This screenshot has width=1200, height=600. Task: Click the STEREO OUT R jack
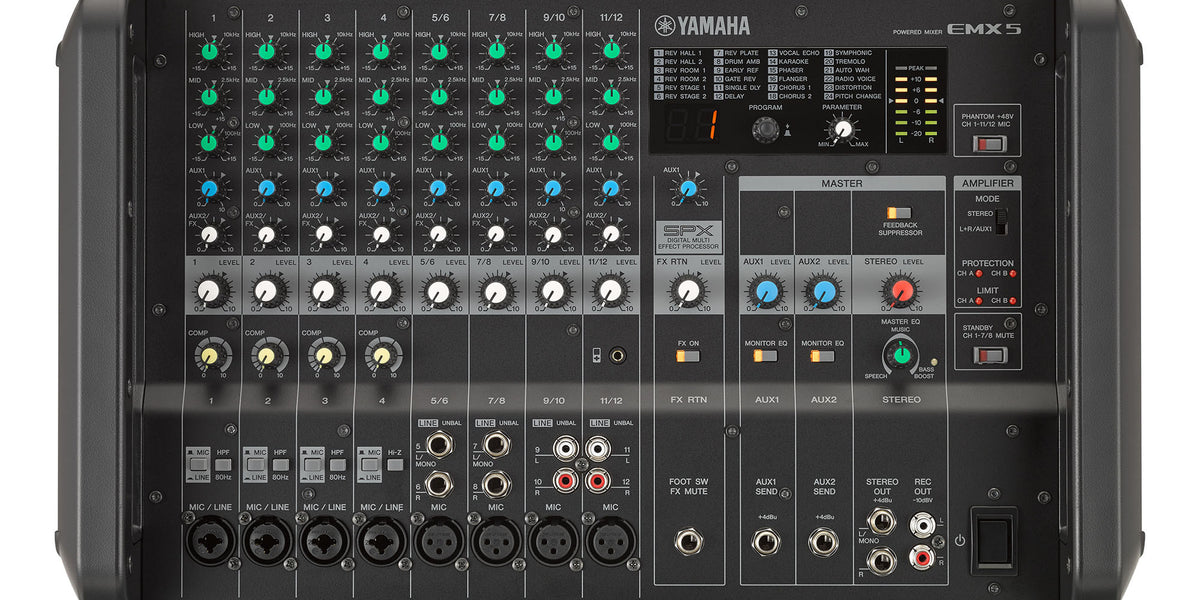[881, 560]
